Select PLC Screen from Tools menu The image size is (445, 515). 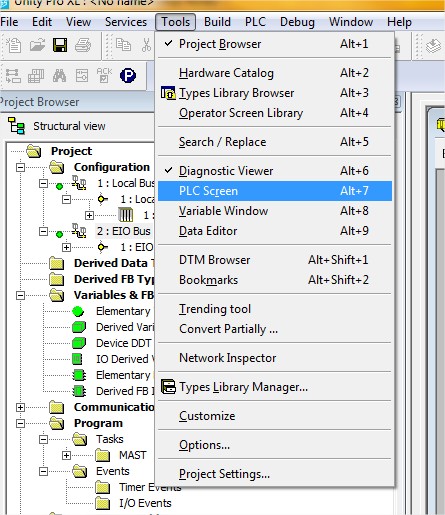[275, 191]
